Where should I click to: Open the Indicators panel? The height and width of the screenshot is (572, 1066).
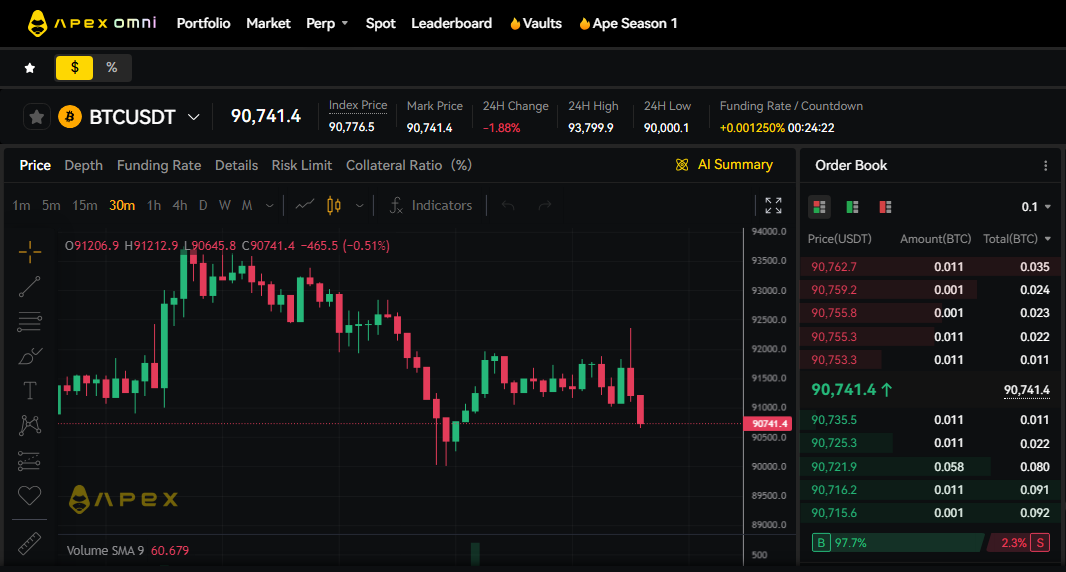pos(430,205)
